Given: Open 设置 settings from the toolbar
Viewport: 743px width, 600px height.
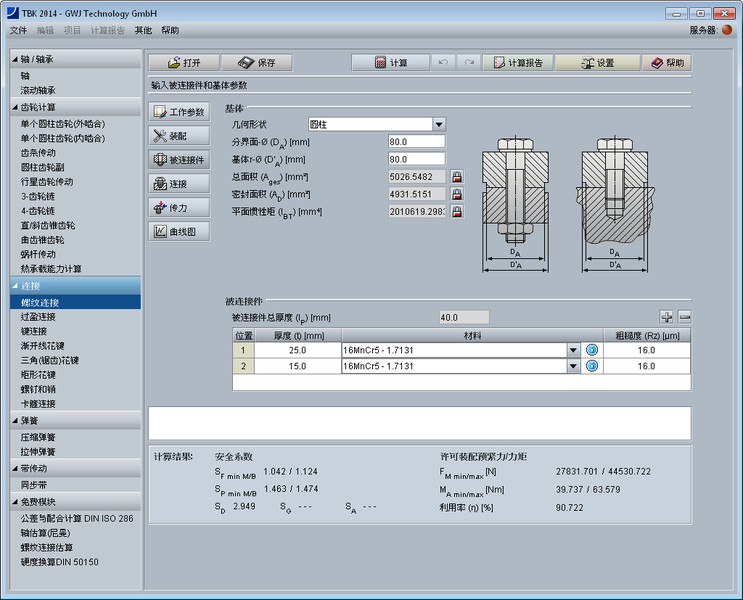Looking at the screenshot, I should tap(596, 62).
